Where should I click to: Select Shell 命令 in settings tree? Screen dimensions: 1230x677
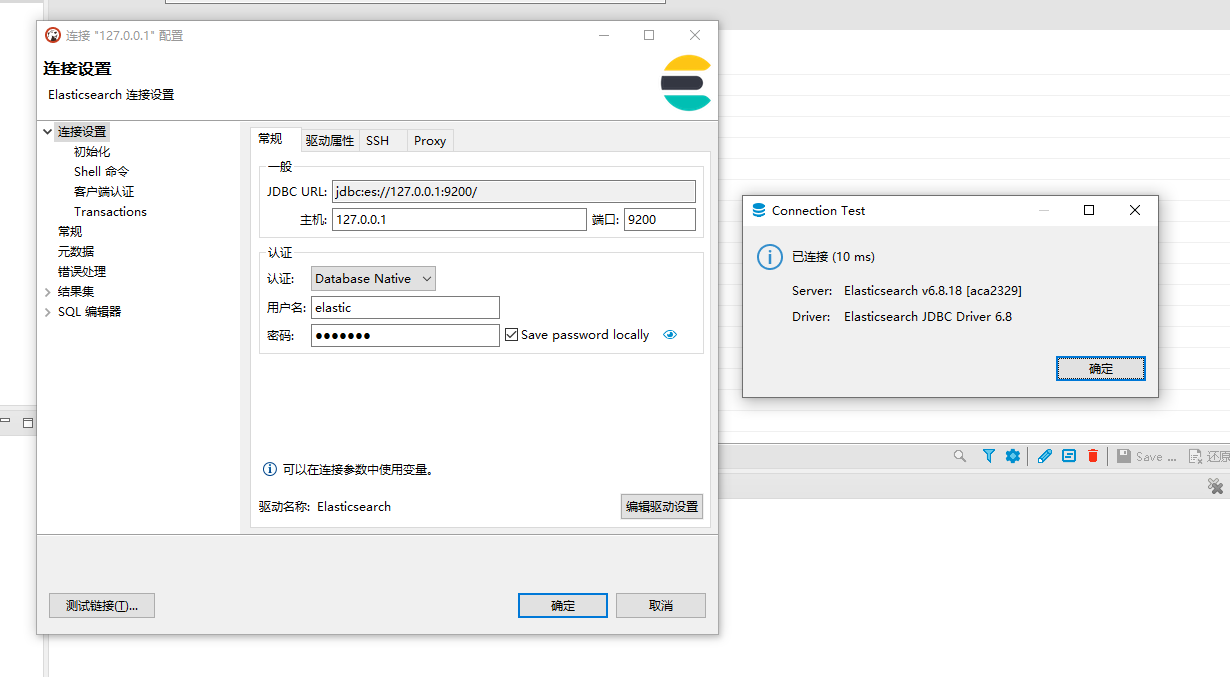point(101,171)
